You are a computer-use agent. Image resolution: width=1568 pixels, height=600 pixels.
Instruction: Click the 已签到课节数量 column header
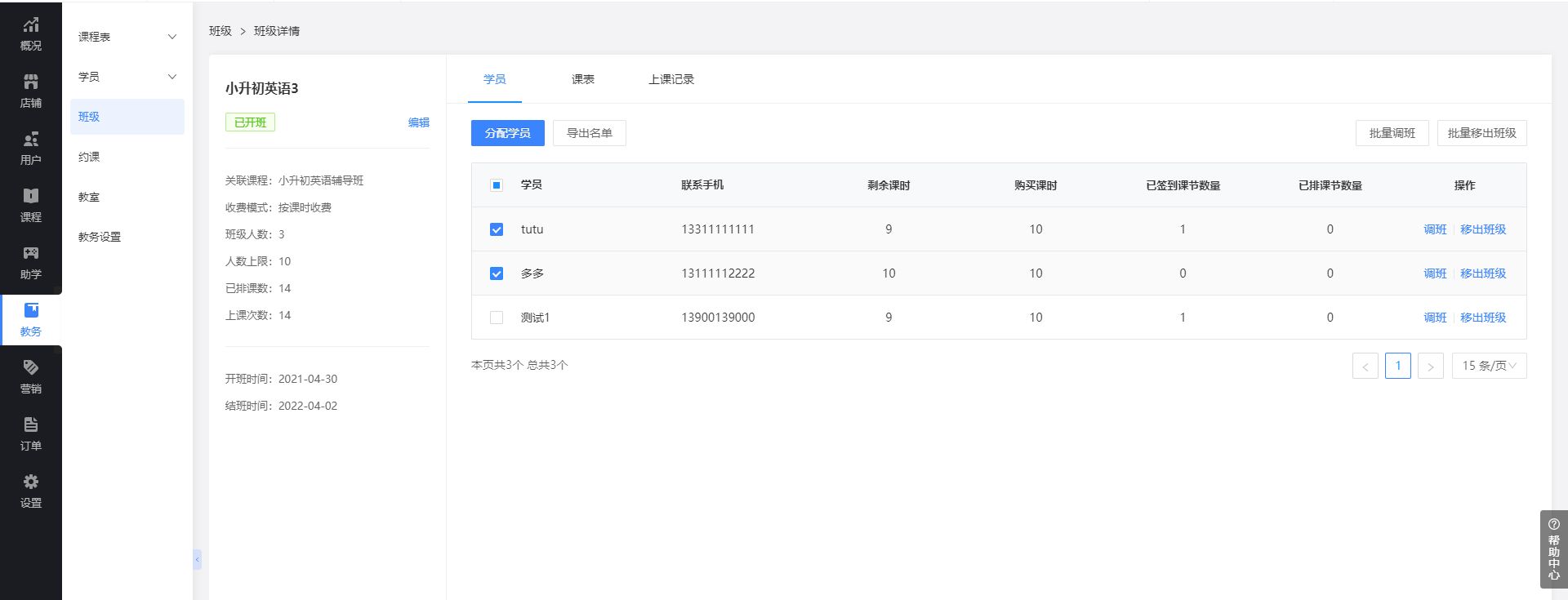pos(1183,185)
